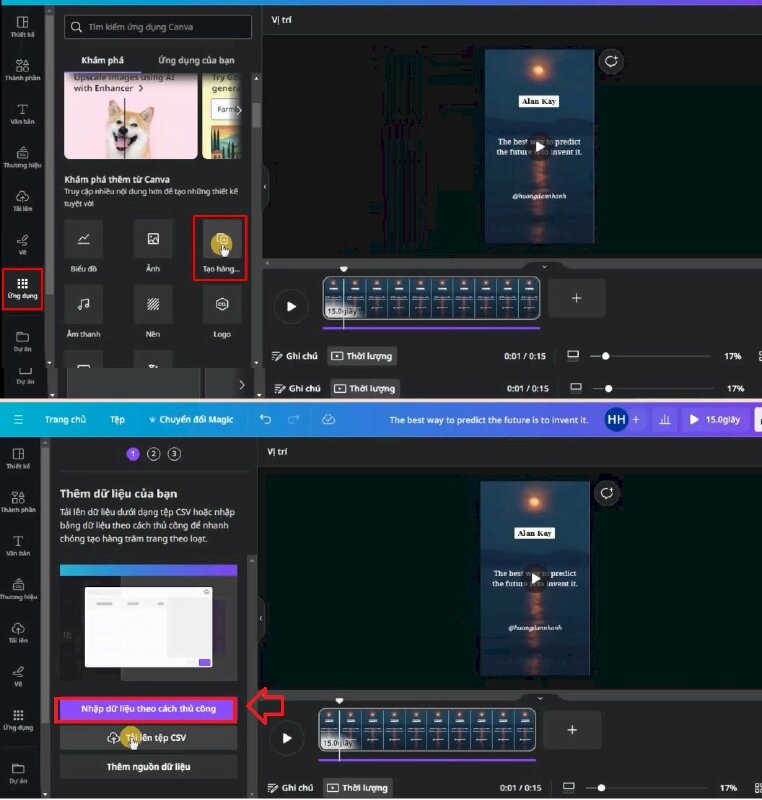Select Văn bản tool in top screenshot sidebar
Image resolution: width=762 pixels, height=800 pixels.
[22, 114]
